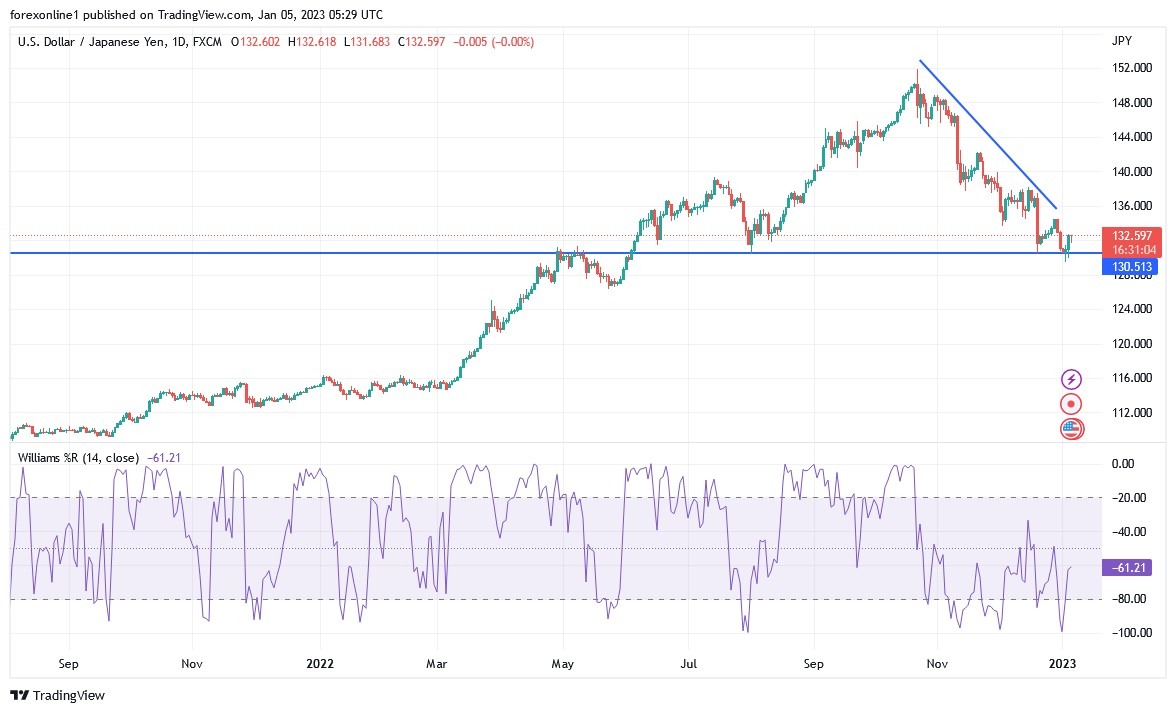Click the purple lightning event marker icon

pos(1070,378)
